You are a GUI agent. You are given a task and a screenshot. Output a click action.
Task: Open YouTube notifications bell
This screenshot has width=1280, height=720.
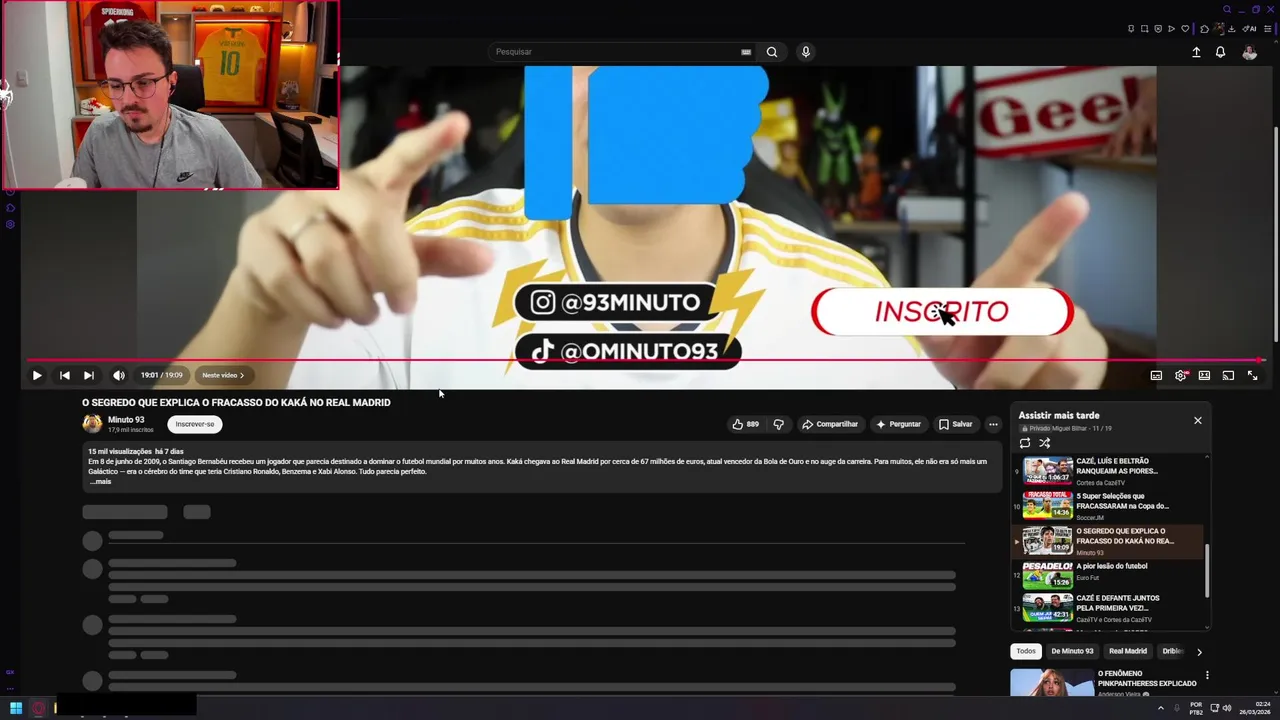pyautogui.click(x=1220, y=52)
